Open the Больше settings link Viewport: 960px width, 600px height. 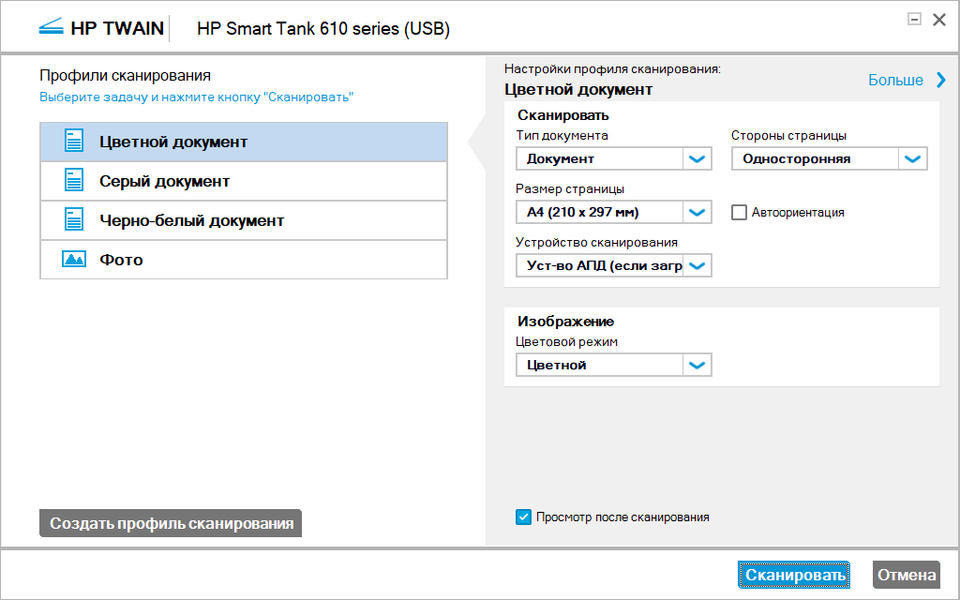tap(895, 80)
